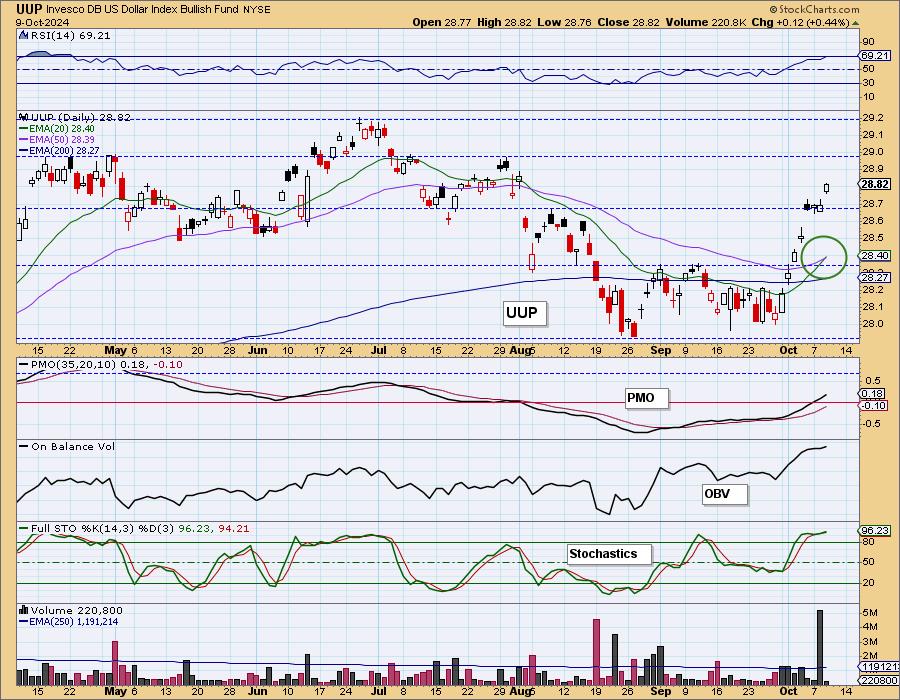Viewport: 900px width, 700px height.
Task: Click the black PMO(35,20,10) legend line marker
Action: click(x=24, y=365)
